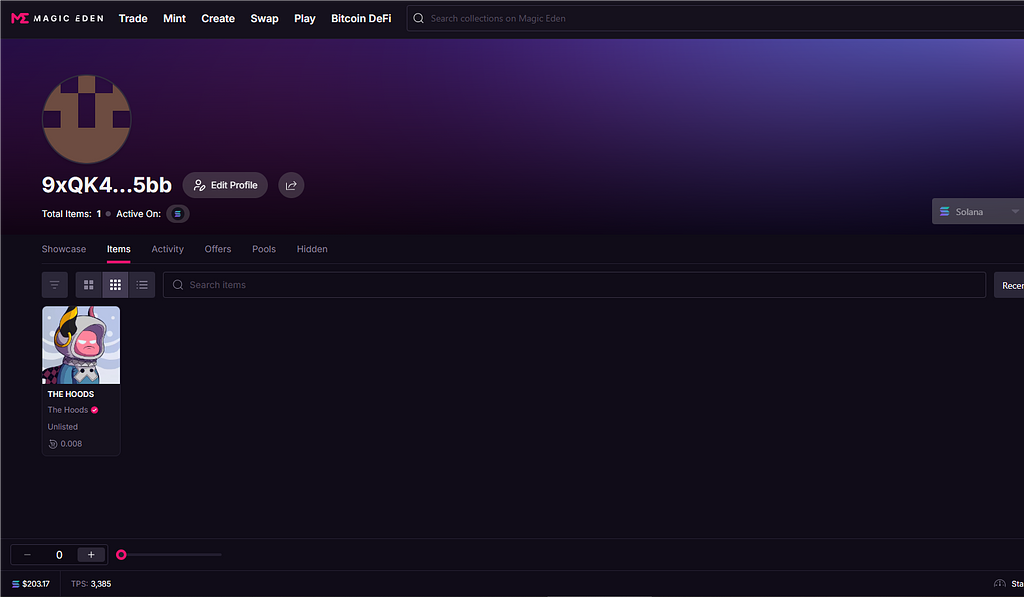
Task: Click the item selection slider handle
Action: (x=121, y=555)
